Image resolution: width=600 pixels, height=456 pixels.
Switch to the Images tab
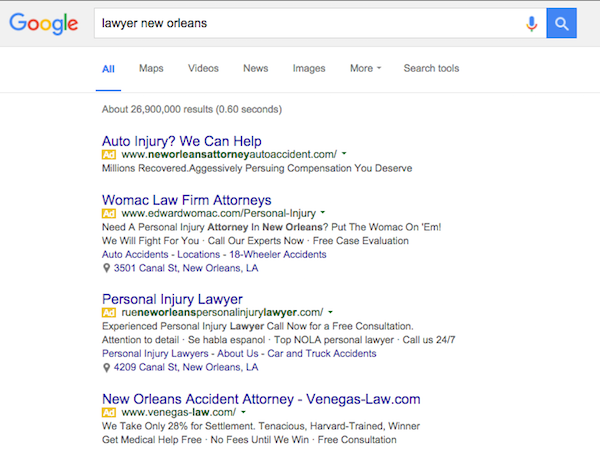(x=308, y=69)
